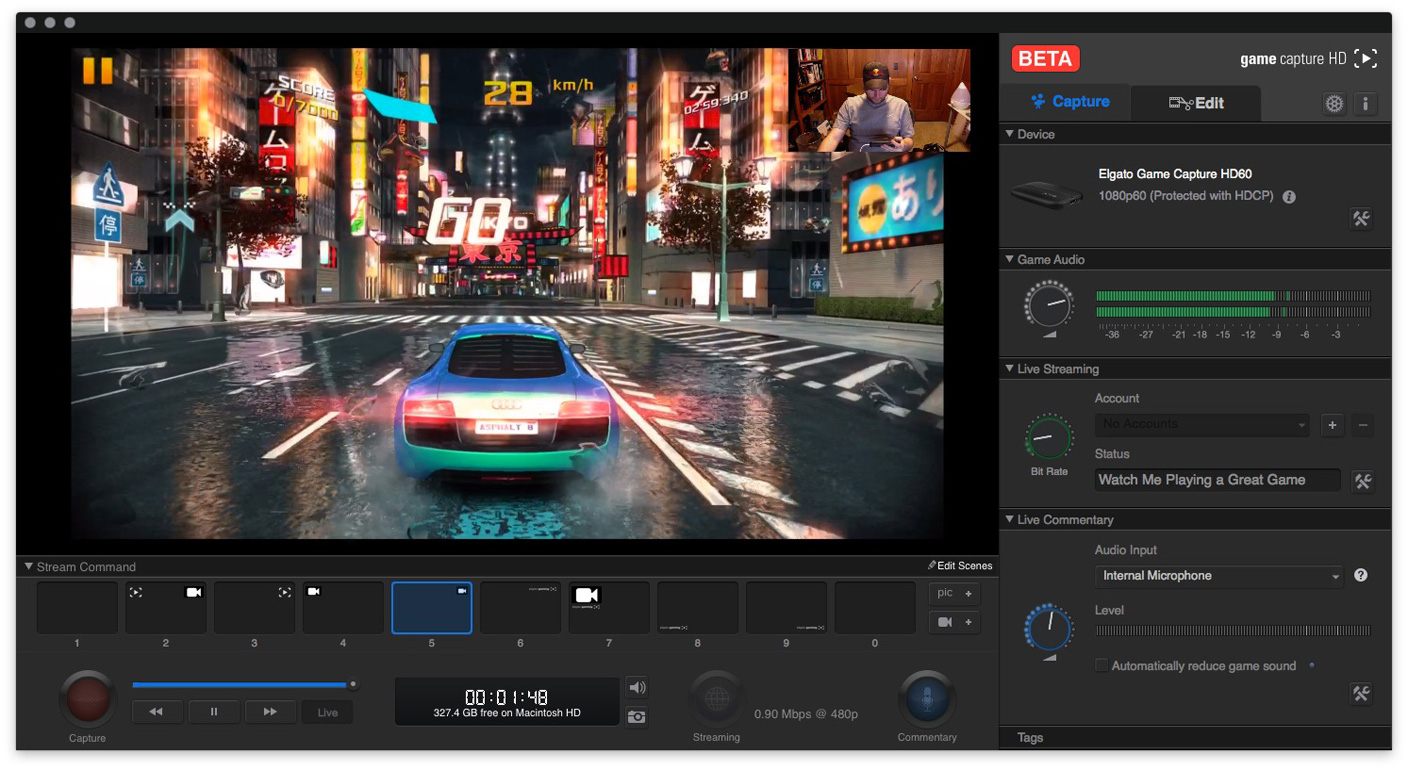The height and width of the screenshot is (770, 1408).
Task: Open the Audio Input Internal Microphone dropdown
Action: point(1220,576)
